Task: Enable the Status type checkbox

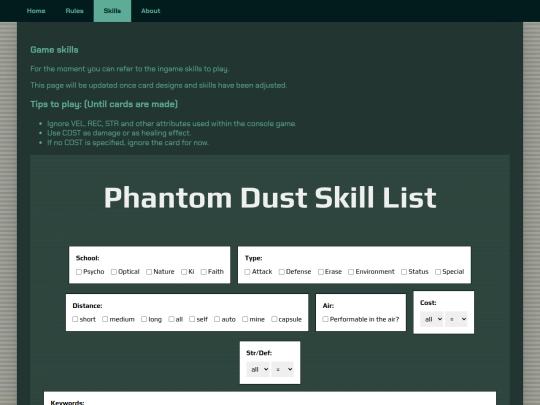Action: (404, 272)
